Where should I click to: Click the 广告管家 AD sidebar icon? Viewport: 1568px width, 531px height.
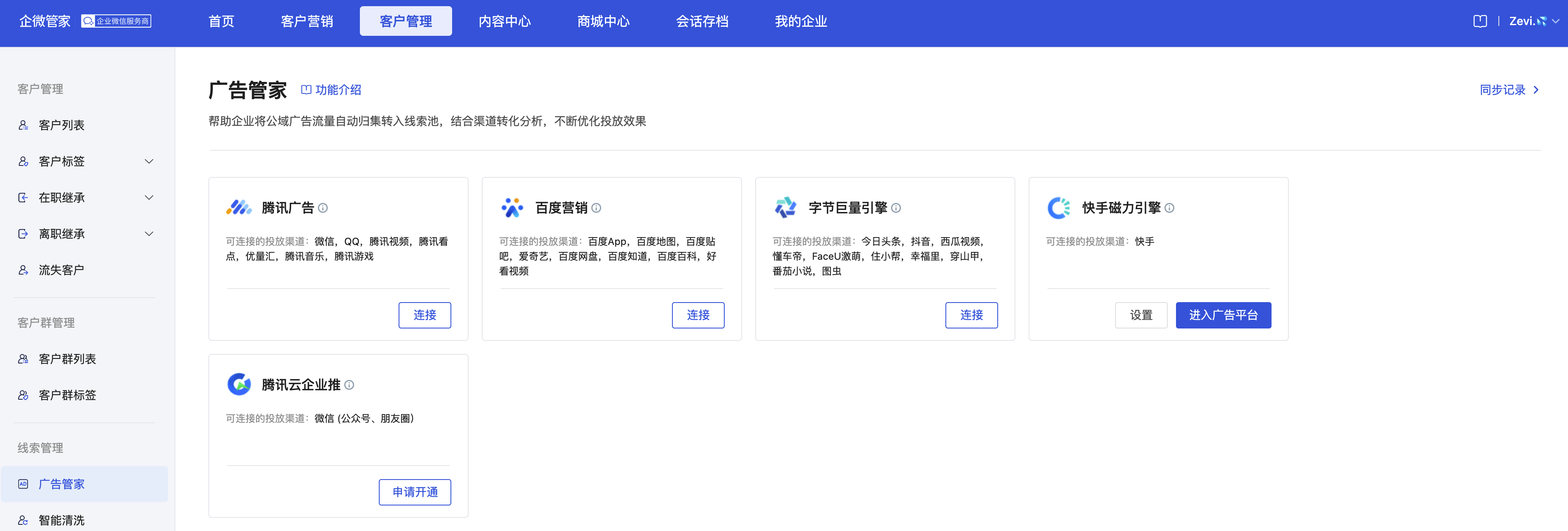pyautogui.click(x=23, y=484)
